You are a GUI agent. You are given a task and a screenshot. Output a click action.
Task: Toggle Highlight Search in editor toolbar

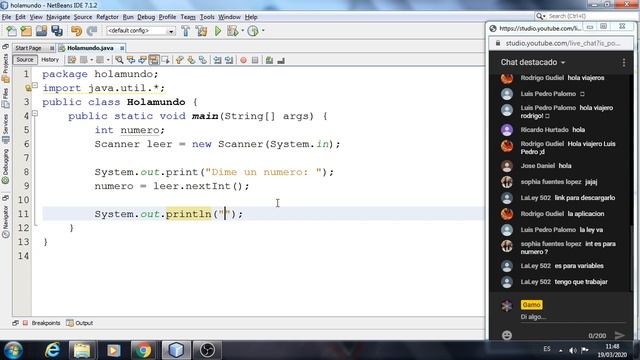154,60
